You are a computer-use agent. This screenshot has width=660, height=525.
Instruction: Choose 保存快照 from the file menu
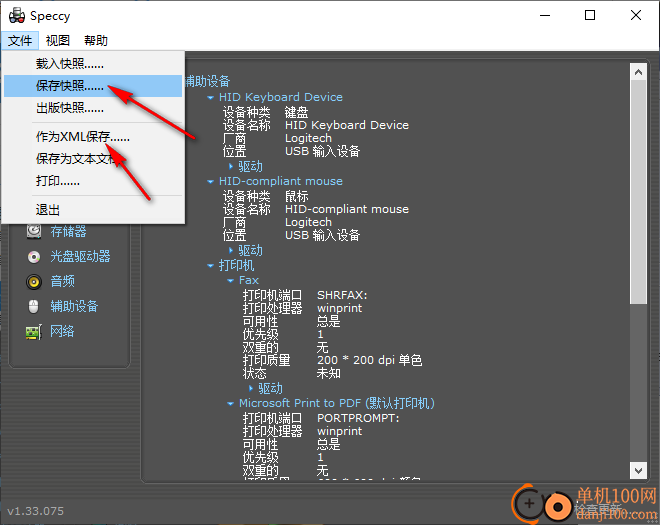(x=93, y=86)
